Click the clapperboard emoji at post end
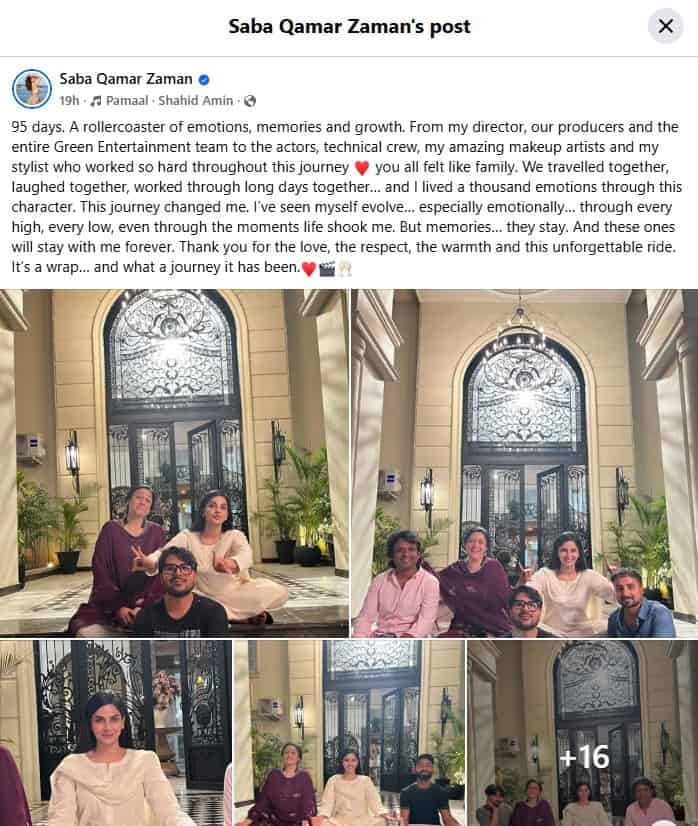Image resolution: width=698 pixels, height=826 pixels. [x=327, y=269]
